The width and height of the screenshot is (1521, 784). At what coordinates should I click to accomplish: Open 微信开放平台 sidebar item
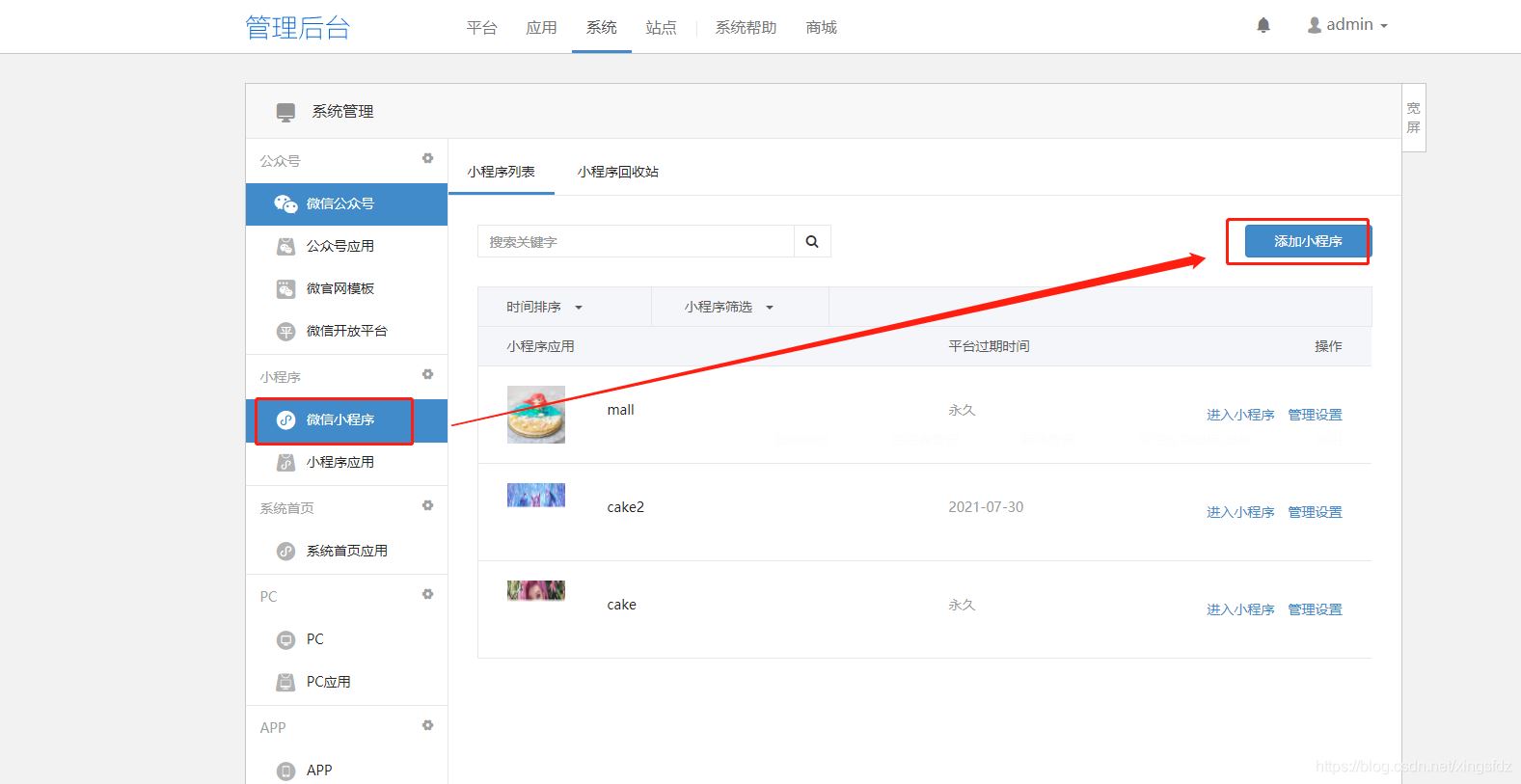point(346,331)
